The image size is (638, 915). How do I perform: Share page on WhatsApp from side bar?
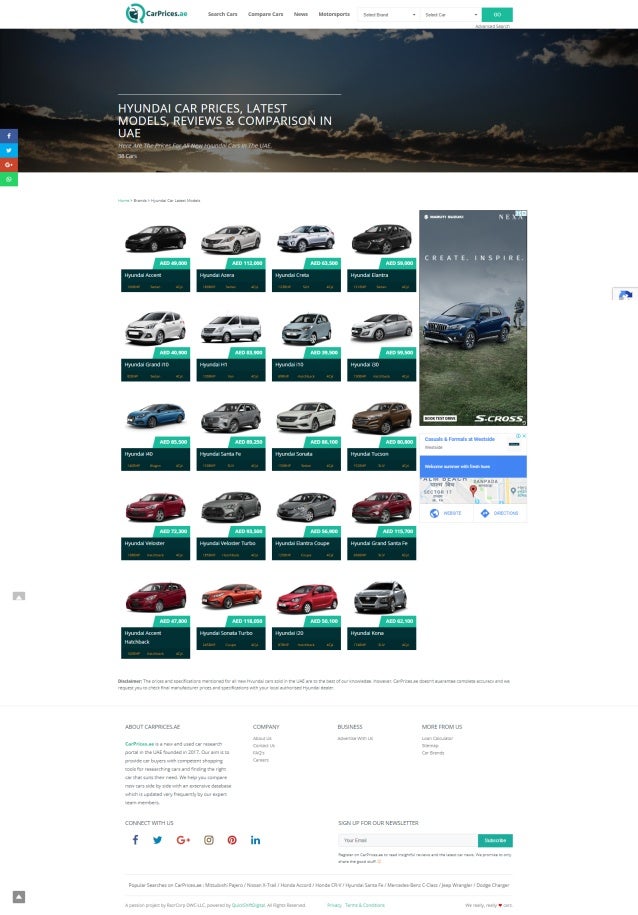click(9, 179)
